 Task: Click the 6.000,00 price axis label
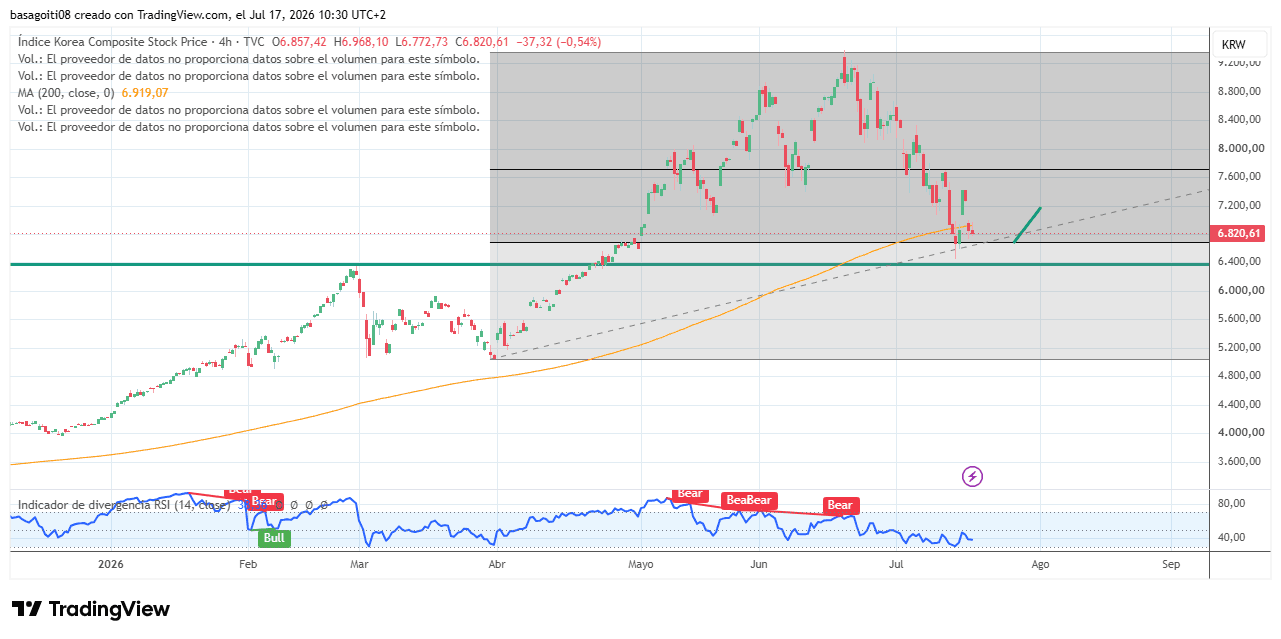click(x=1240, y=290)
